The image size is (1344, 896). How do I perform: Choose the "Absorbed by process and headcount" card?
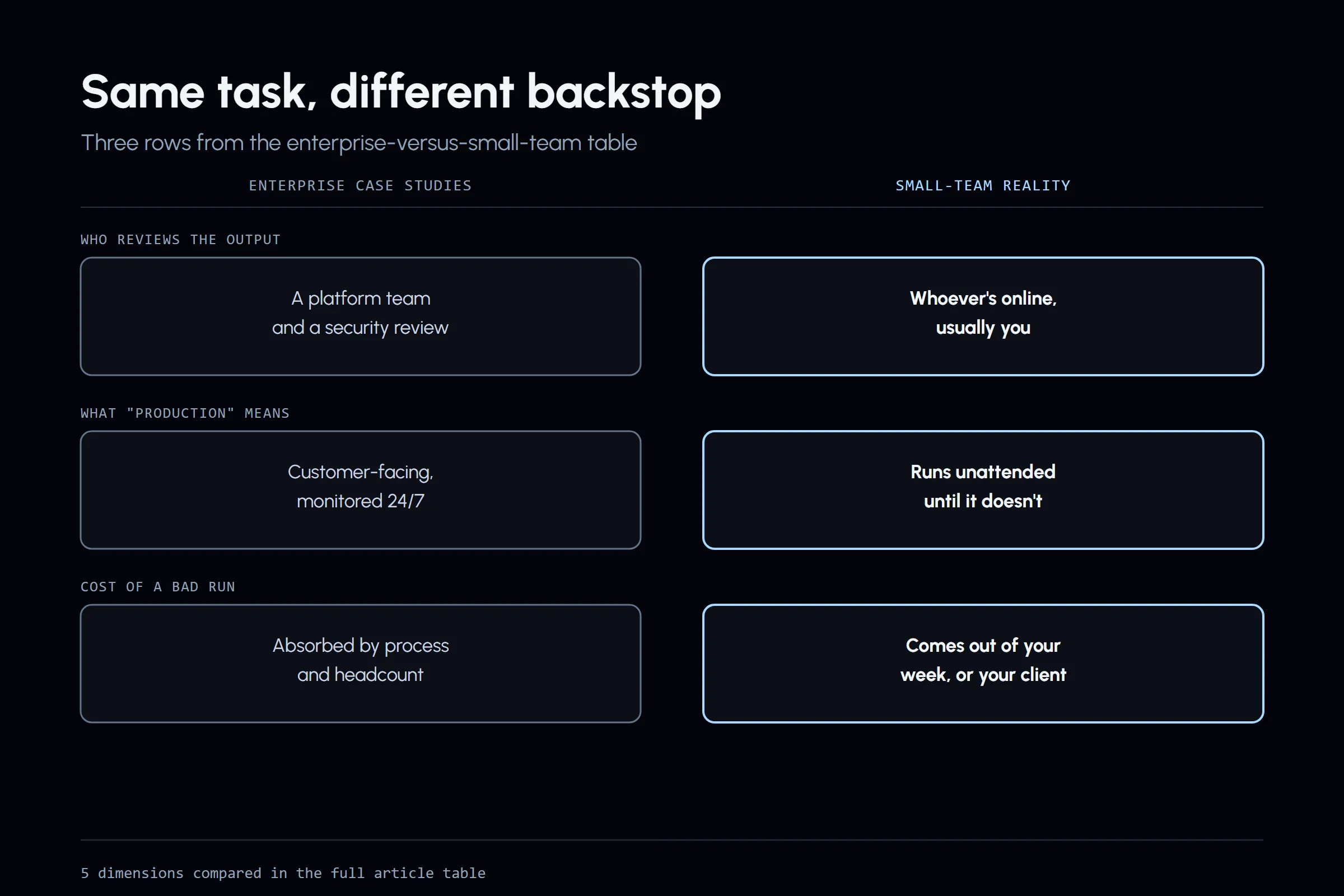click(x=361, y=664)
